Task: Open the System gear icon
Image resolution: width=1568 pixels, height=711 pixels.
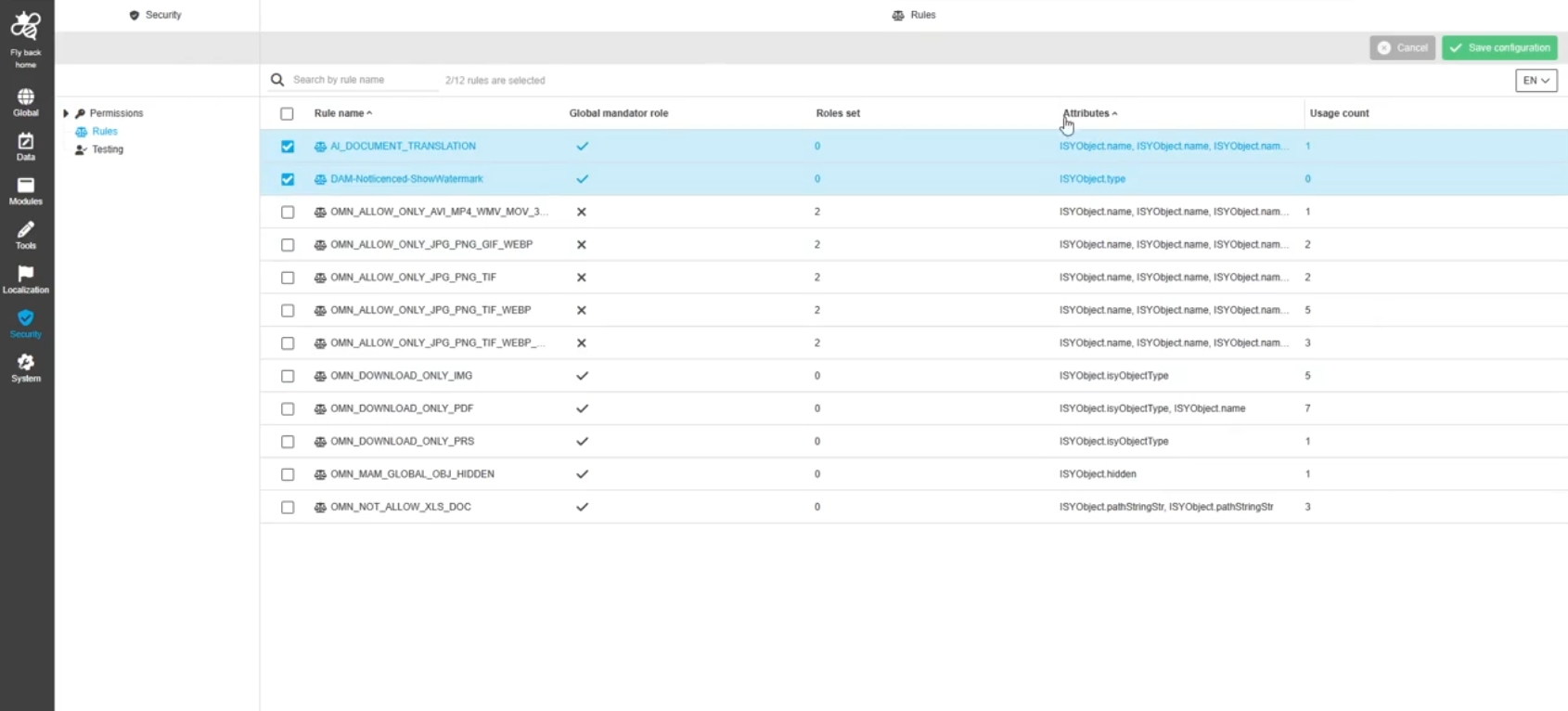Action: point(26,363)
